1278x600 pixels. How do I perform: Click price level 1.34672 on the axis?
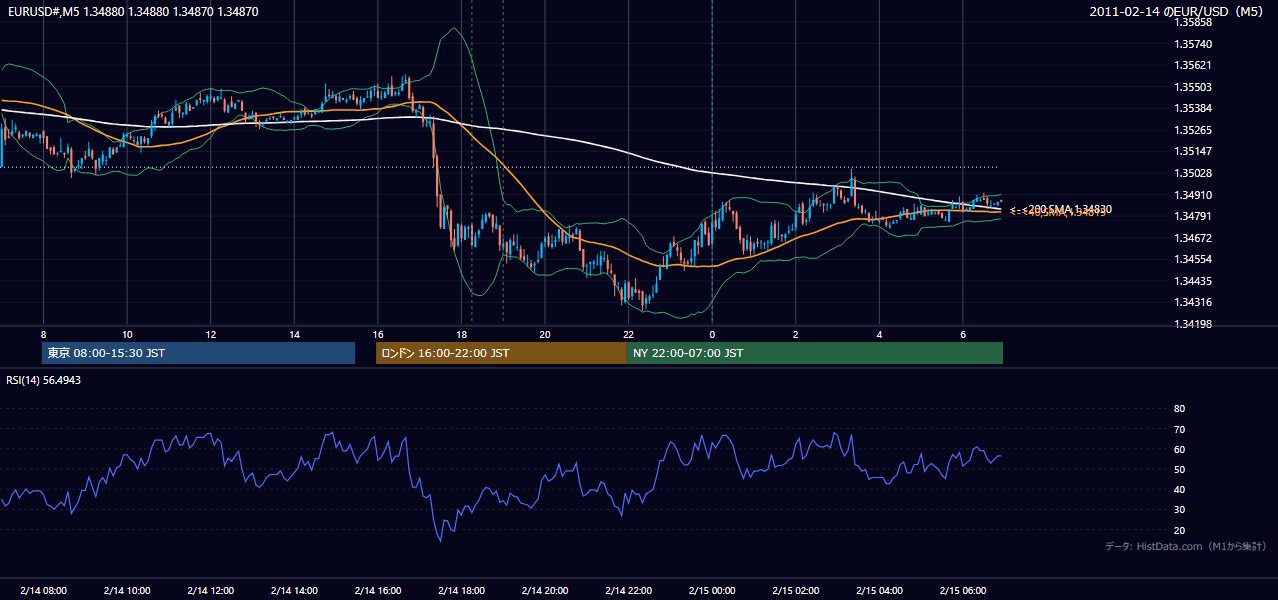pyautogui.click(x=1195, y=238)
